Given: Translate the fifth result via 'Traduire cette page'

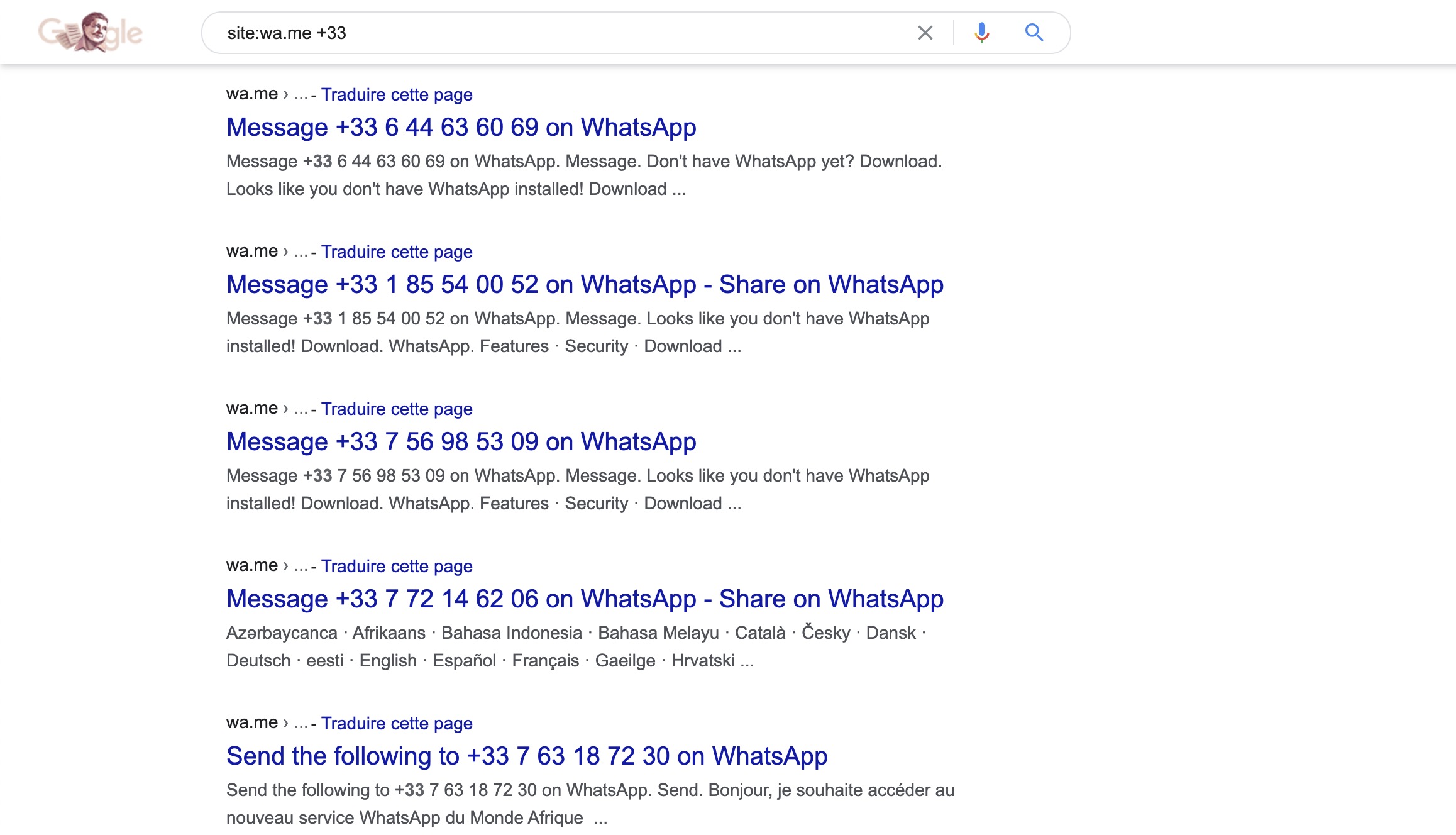Looking at the screenshot, I should pyautogui.click(x=397, y=723).
